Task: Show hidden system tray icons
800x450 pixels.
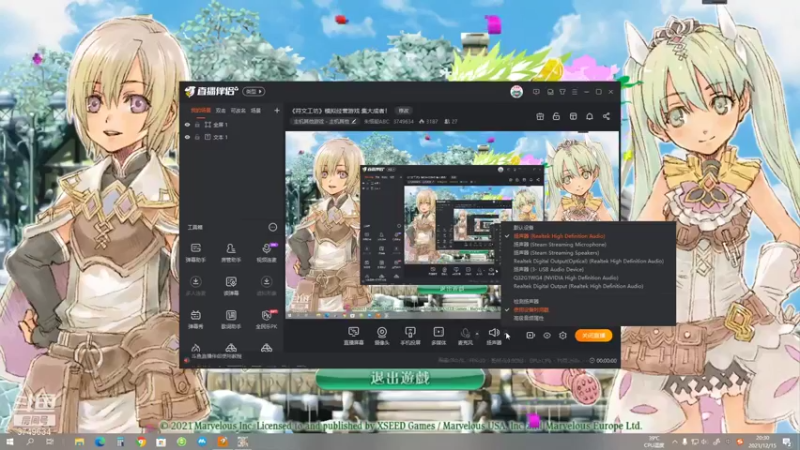Action: (674, 442)
